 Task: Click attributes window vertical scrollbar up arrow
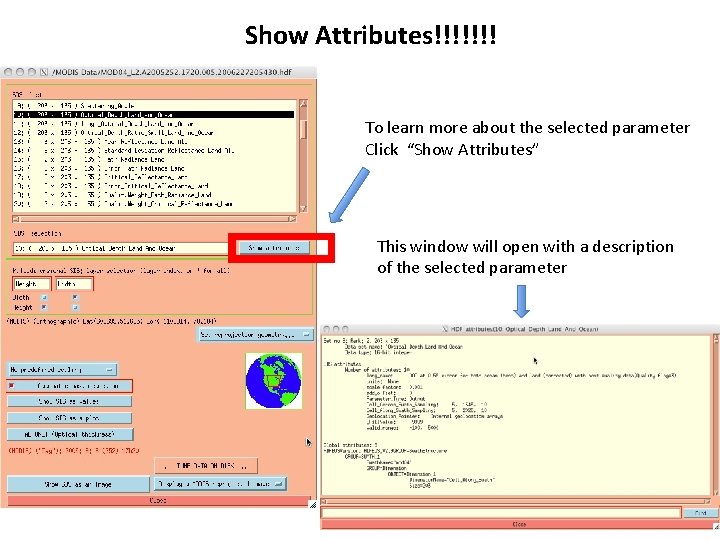pyautogui.click(x=716, y=339)
